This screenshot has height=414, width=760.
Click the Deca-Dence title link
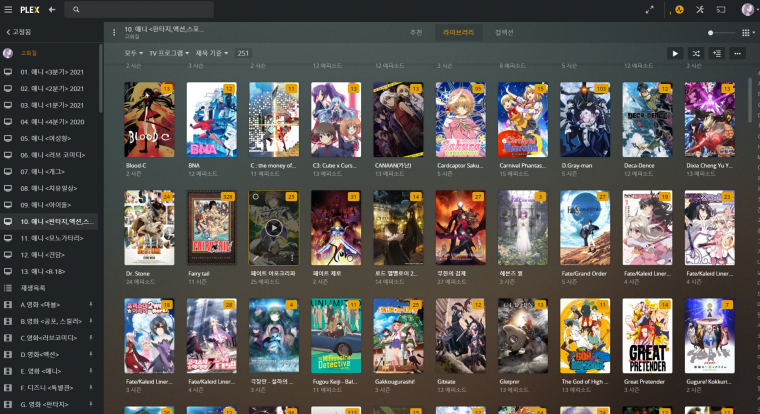[639, 166]
